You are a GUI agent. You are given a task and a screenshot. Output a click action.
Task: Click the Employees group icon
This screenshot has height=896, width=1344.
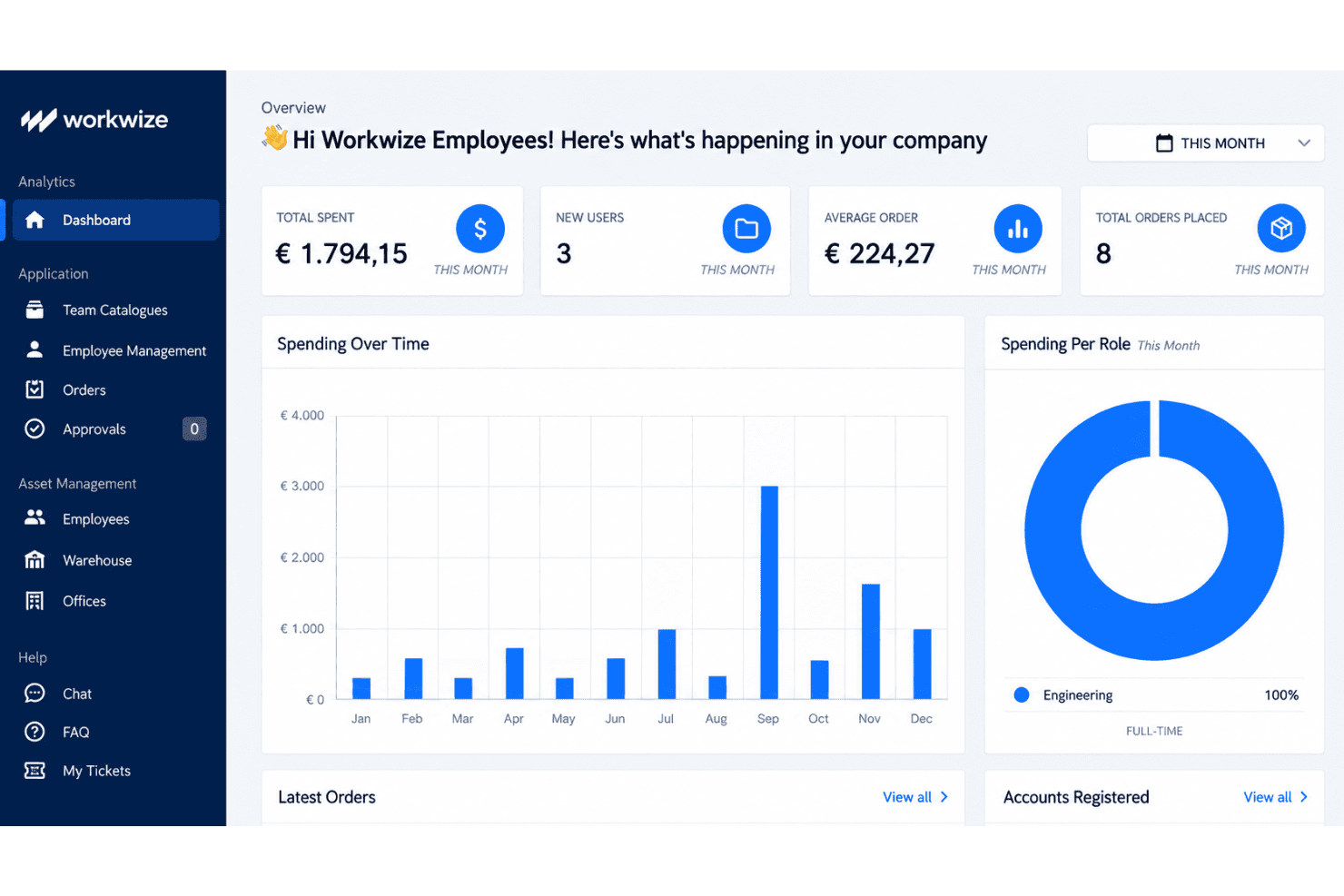tap(35, 517)
